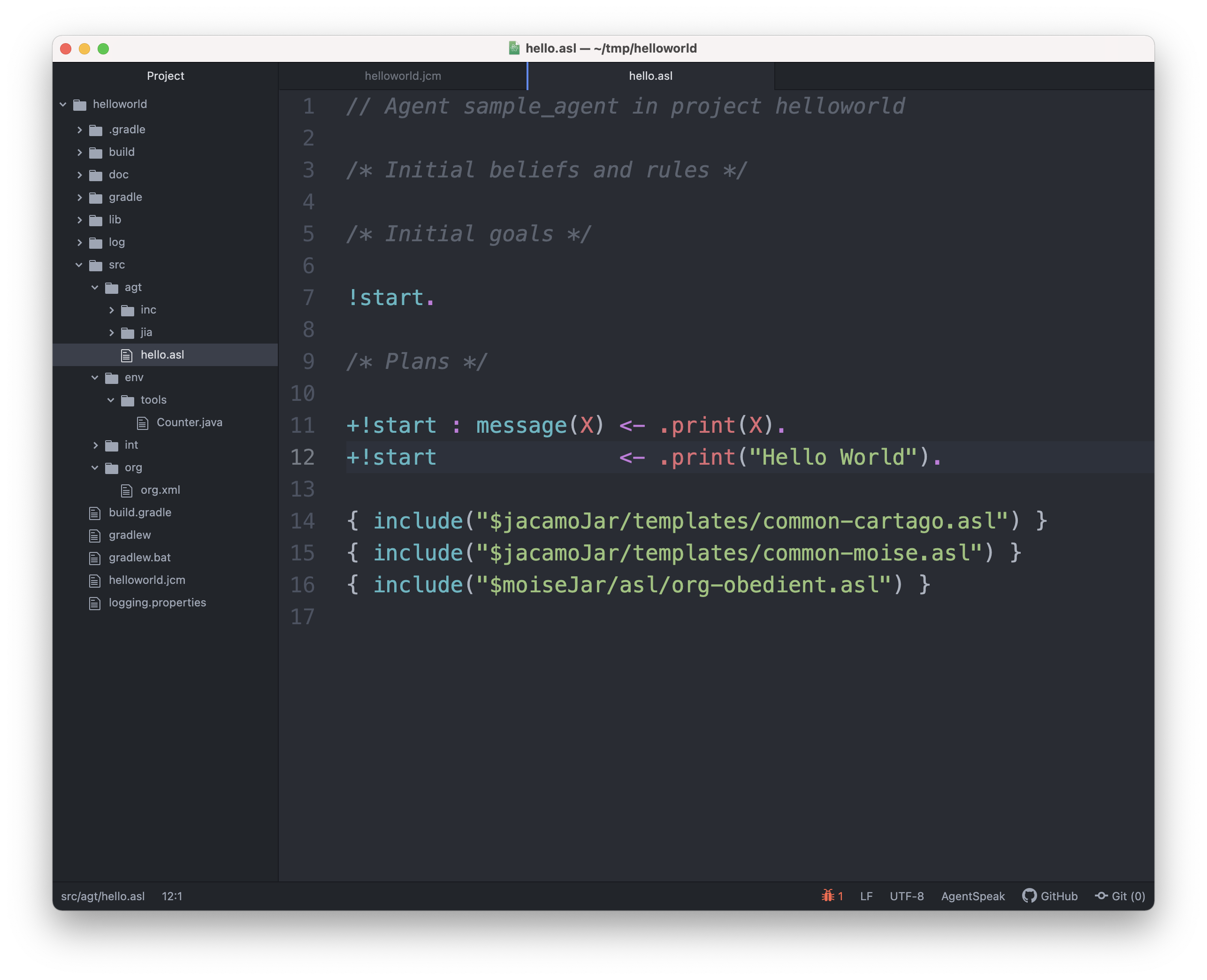Viewport: 1207px width, 980px height.
Task: Expand the lib folder chevron
Action: [80, 220]
